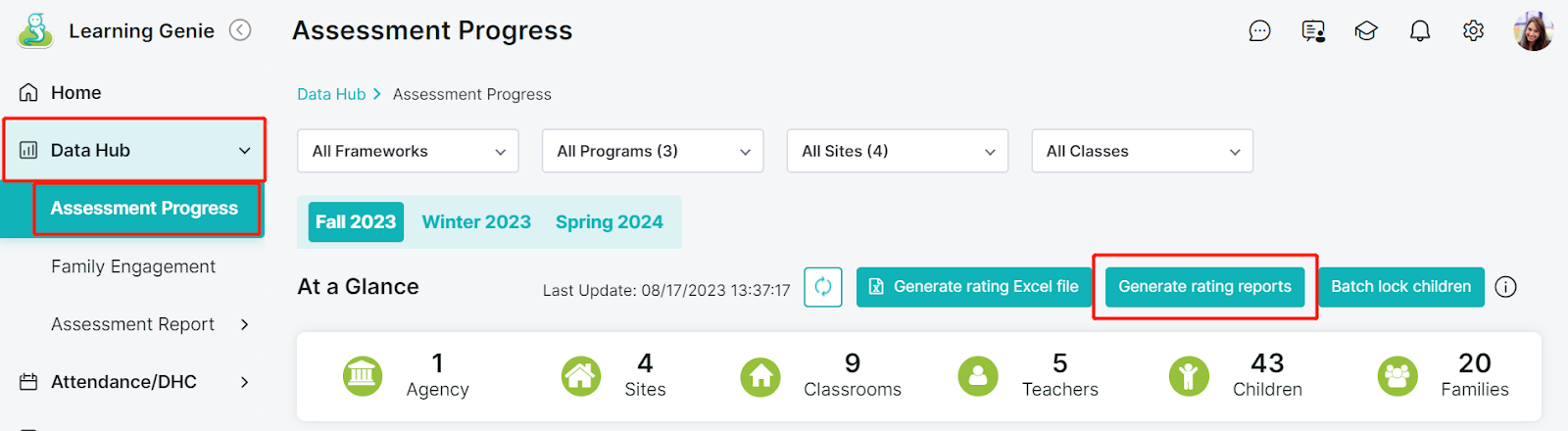This screenshot has width=1568, height=431.
Task: Switch to the Spring 2024 tab
Action: tap(610, 222)
